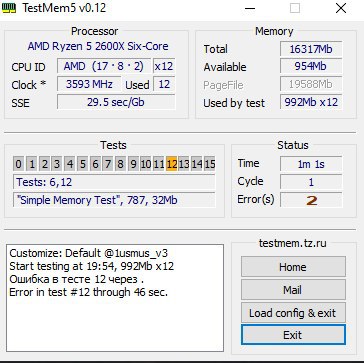The image size is (364, 363).
Task: Click the Cycle value 1
Action: [311, 182]
